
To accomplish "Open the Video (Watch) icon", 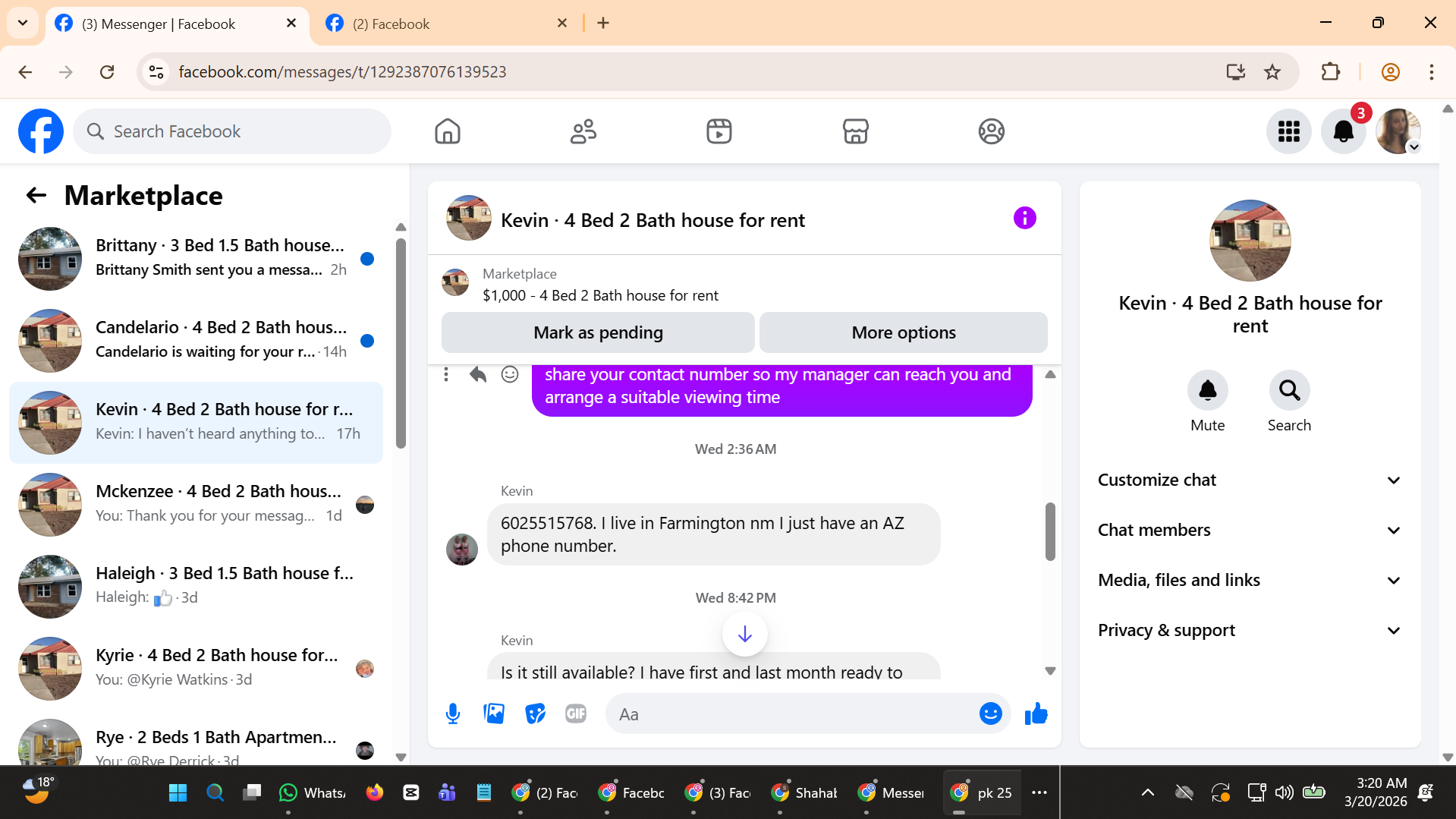I will 719,131.
